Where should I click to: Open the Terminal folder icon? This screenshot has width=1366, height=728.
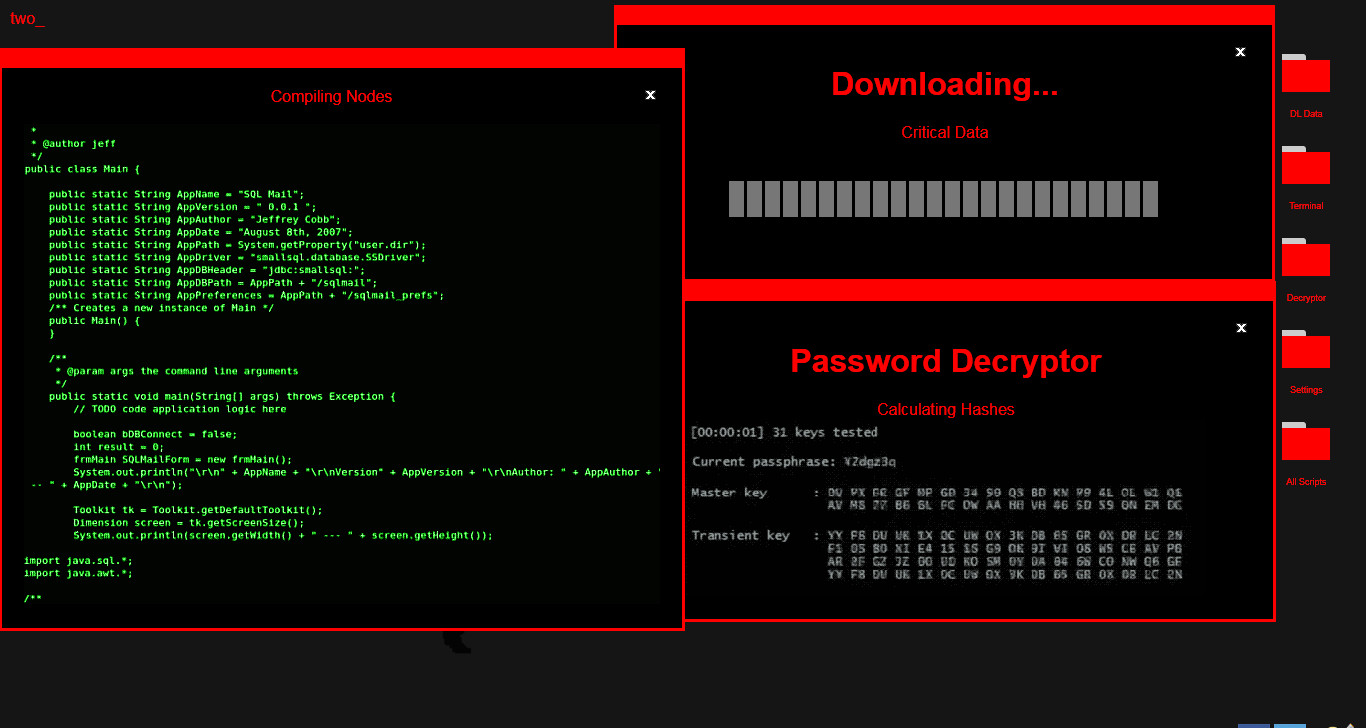point(1306,165)
